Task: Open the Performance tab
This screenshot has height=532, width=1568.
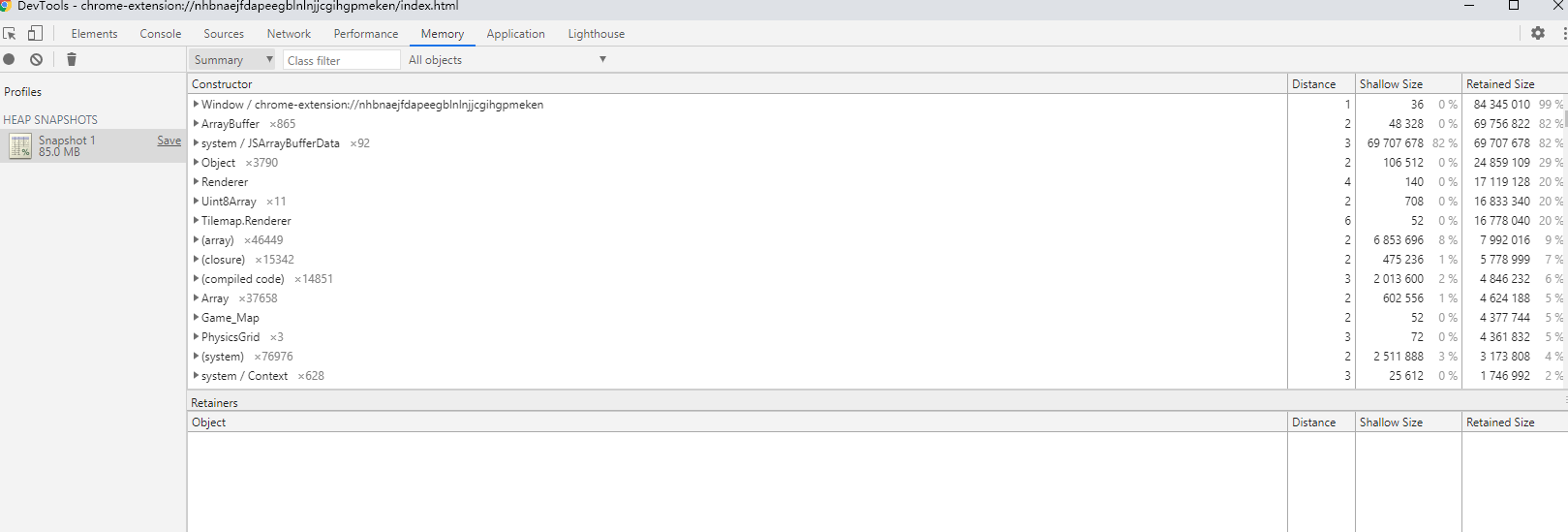Action: pos(366,34)
